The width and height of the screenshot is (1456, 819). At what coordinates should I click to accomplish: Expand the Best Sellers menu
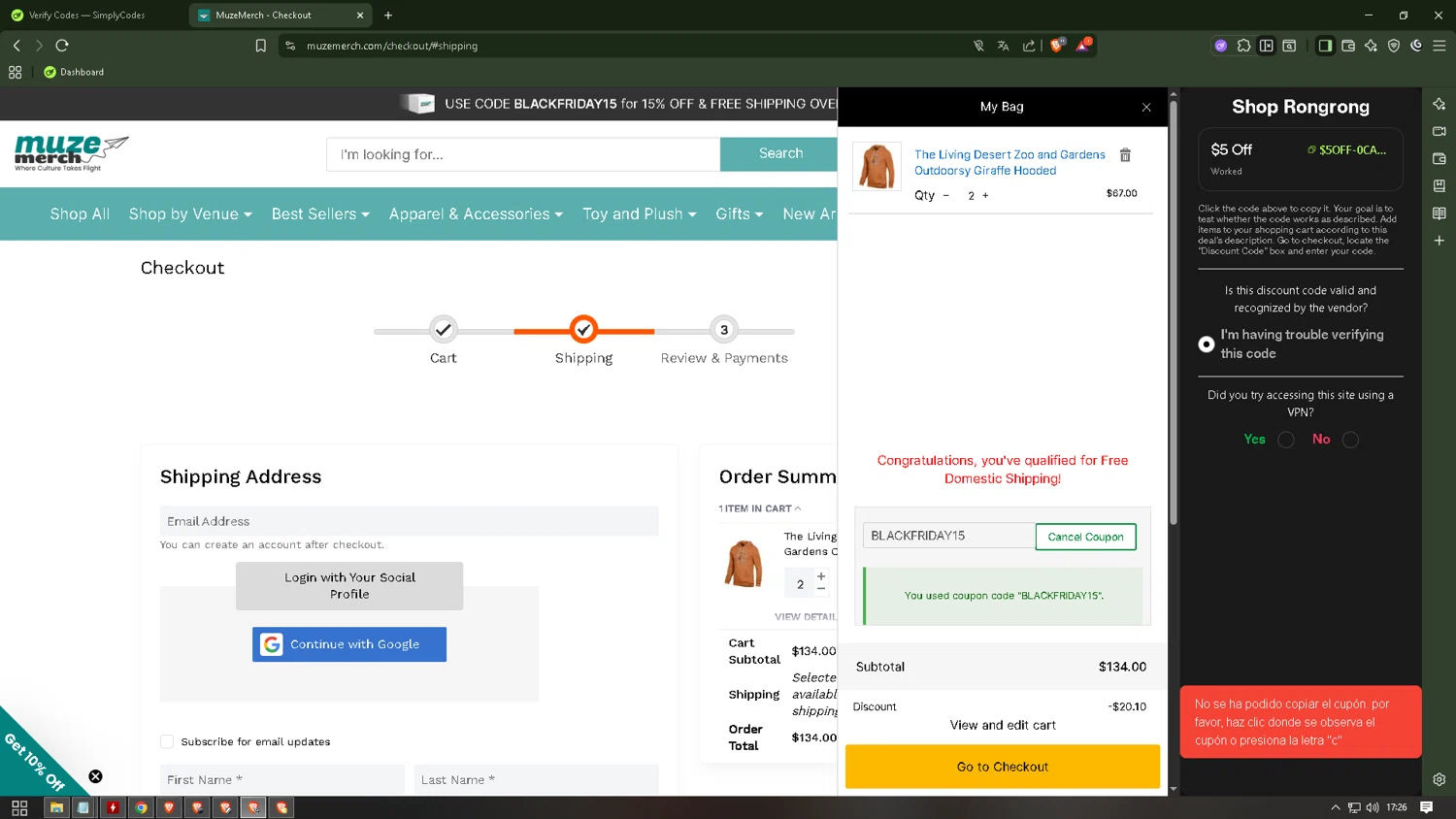click(x=320, y=214)
